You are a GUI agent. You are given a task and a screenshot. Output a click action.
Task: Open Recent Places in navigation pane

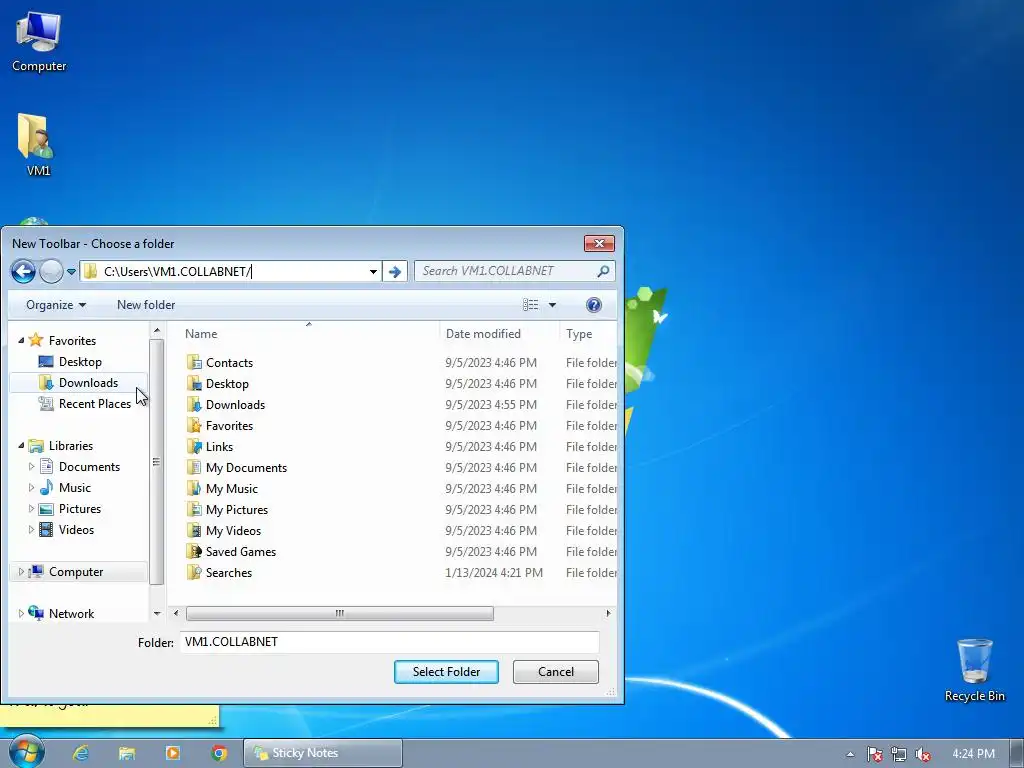[x=94, y=404]
